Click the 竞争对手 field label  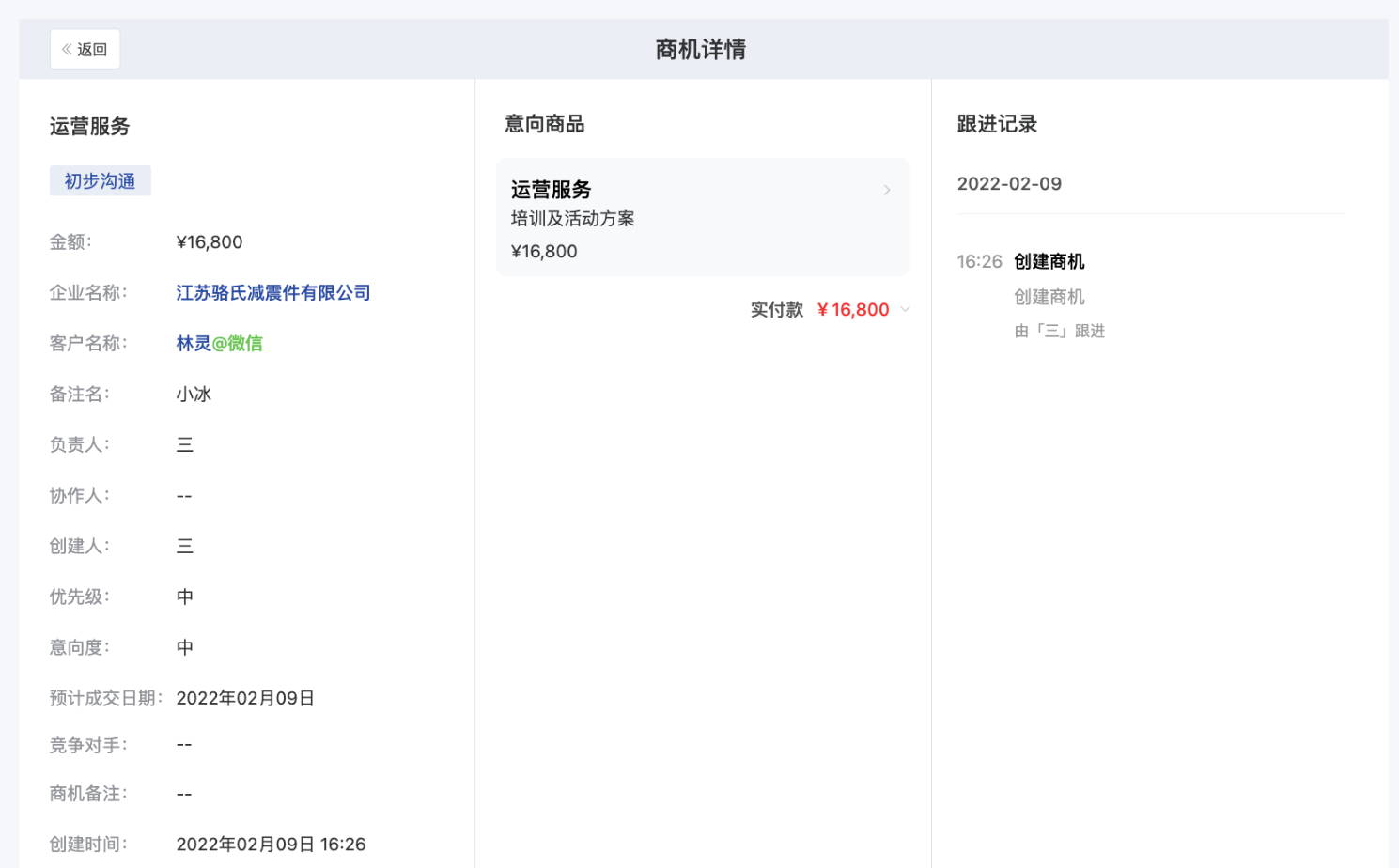click(88, 746)
